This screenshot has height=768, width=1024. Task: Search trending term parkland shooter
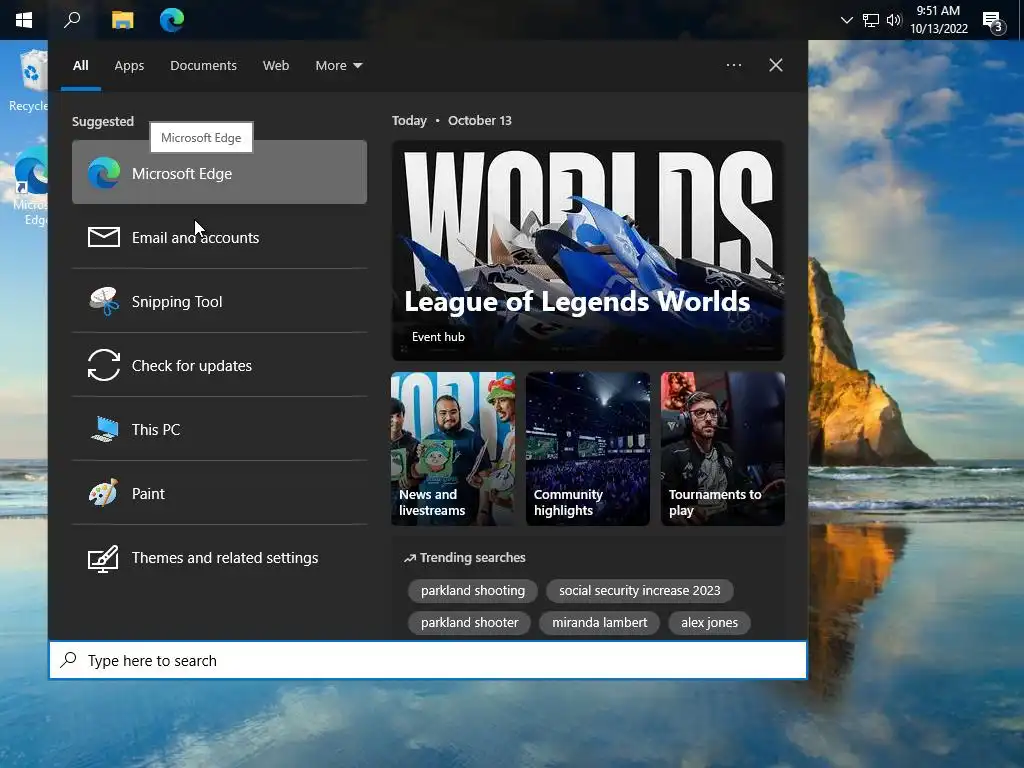(470, 622)
